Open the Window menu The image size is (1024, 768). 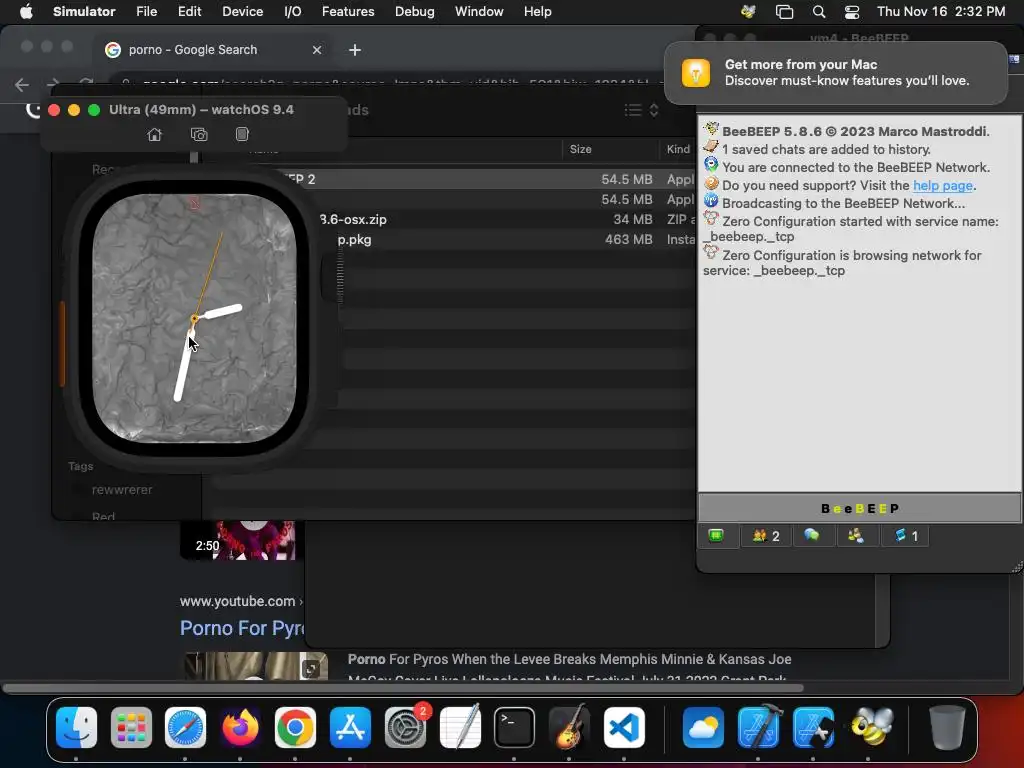tap(479, 11)
